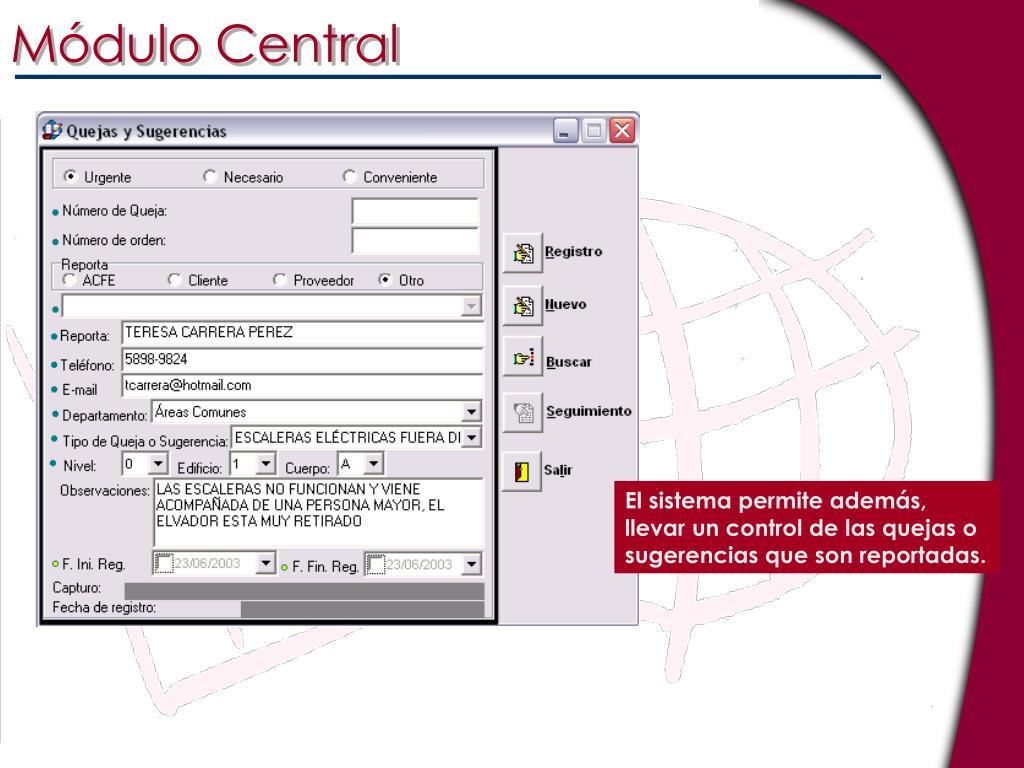Select the Urgente priority option
Viewport: 1024px width, 768px height.
(x=69, y=176)
